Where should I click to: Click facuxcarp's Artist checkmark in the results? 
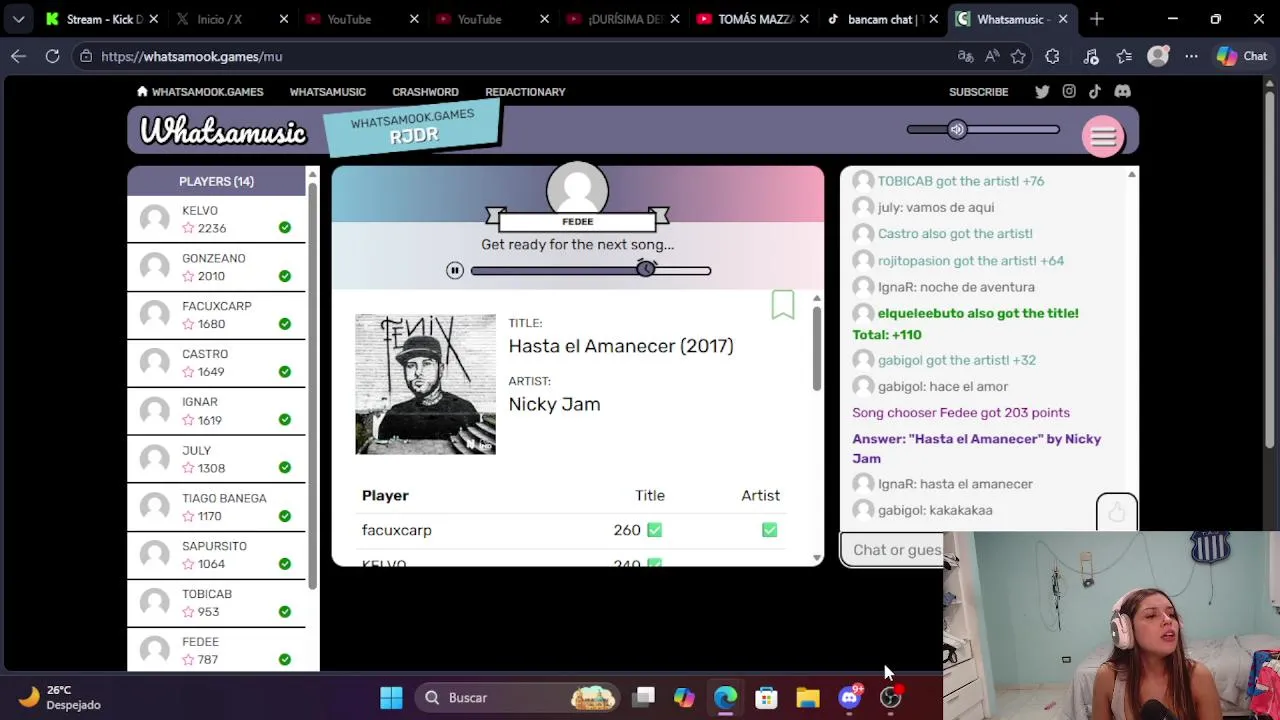click(x=769, y=530)
